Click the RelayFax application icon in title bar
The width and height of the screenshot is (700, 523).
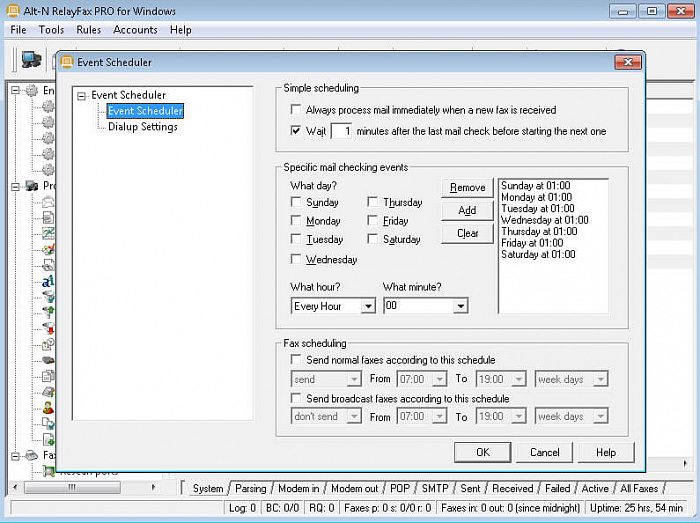pyautogui.click(x=13, y=11)
